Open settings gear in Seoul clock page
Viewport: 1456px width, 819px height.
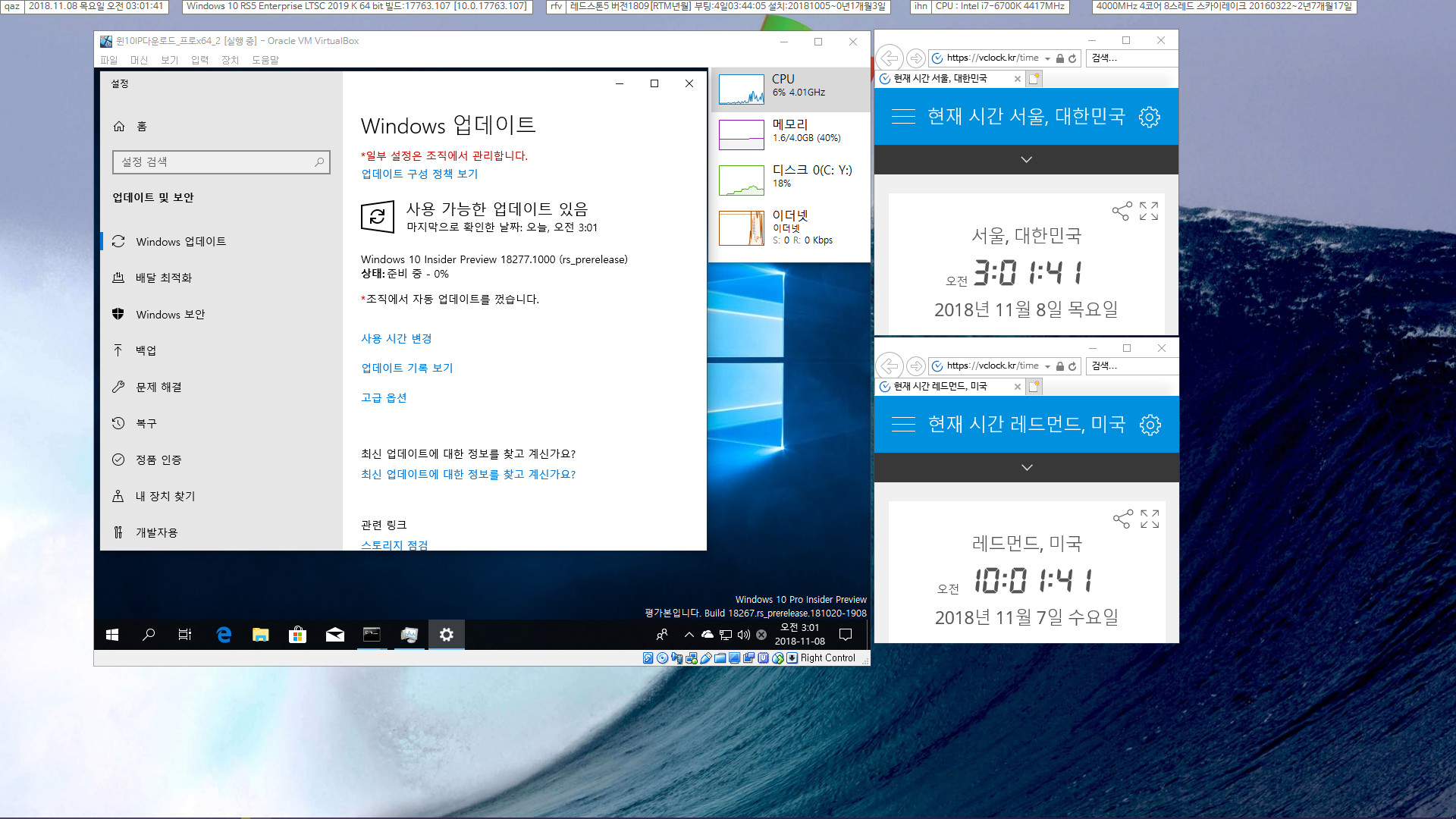(1150, 117)
